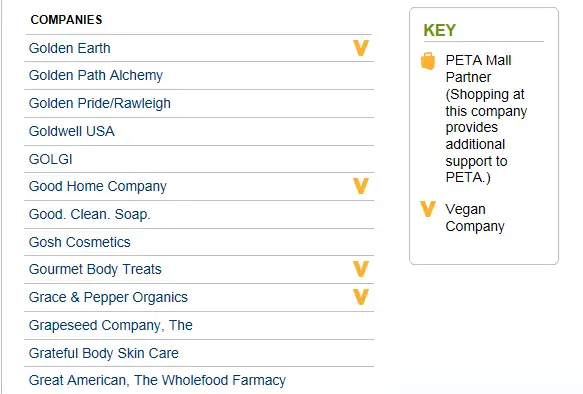Click Great American, The Wholefood Farmacy link
This screenshot has height=394, width=583.
[x=157, y=380]
